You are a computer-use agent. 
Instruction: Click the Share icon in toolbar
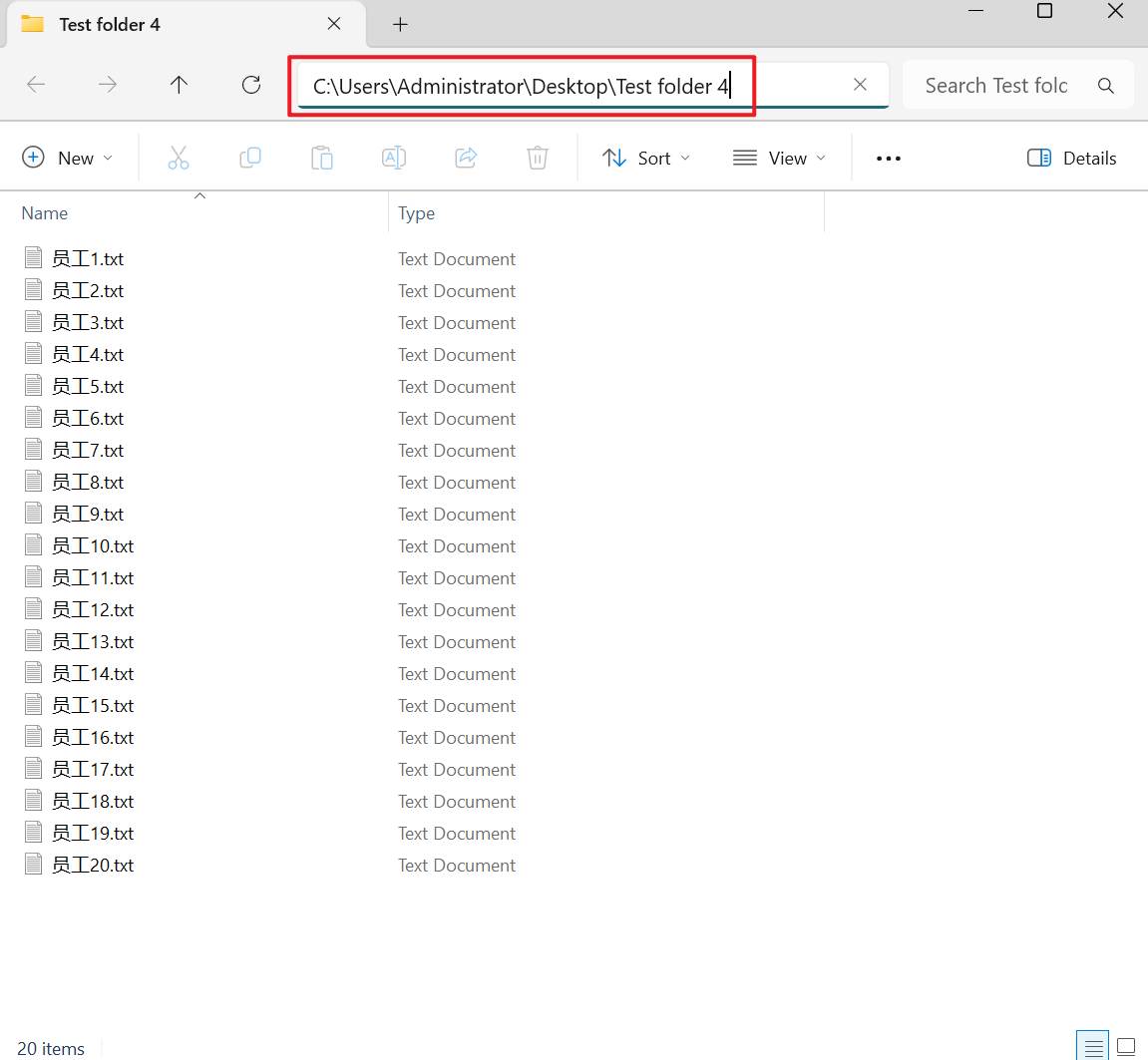[466, 158]
